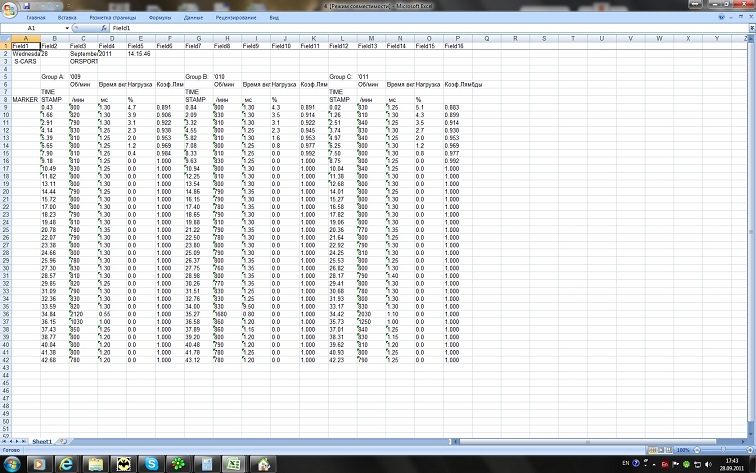
Task: Click the vertical scrollbar on the right
Action: tap(750, 231)
